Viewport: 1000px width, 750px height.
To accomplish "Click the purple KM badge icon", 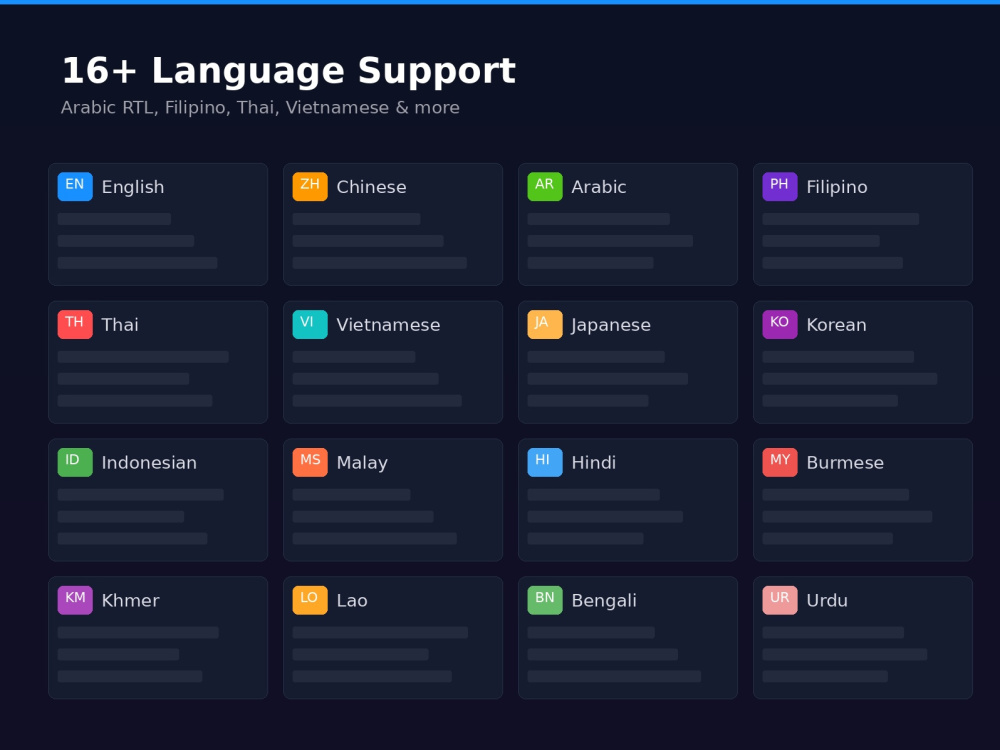I will tap(75, 600).
